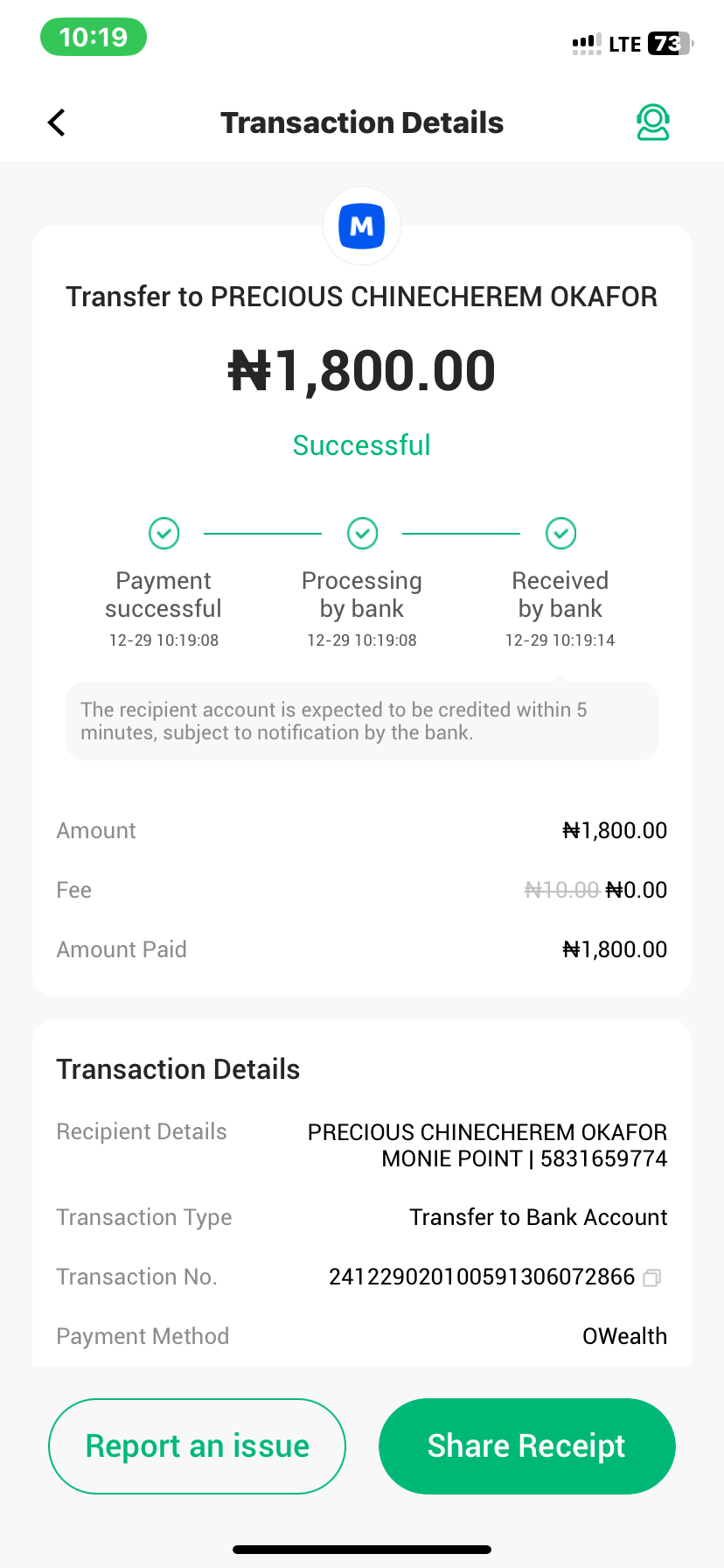Tap the back arrow icon

tap(57, 122)
